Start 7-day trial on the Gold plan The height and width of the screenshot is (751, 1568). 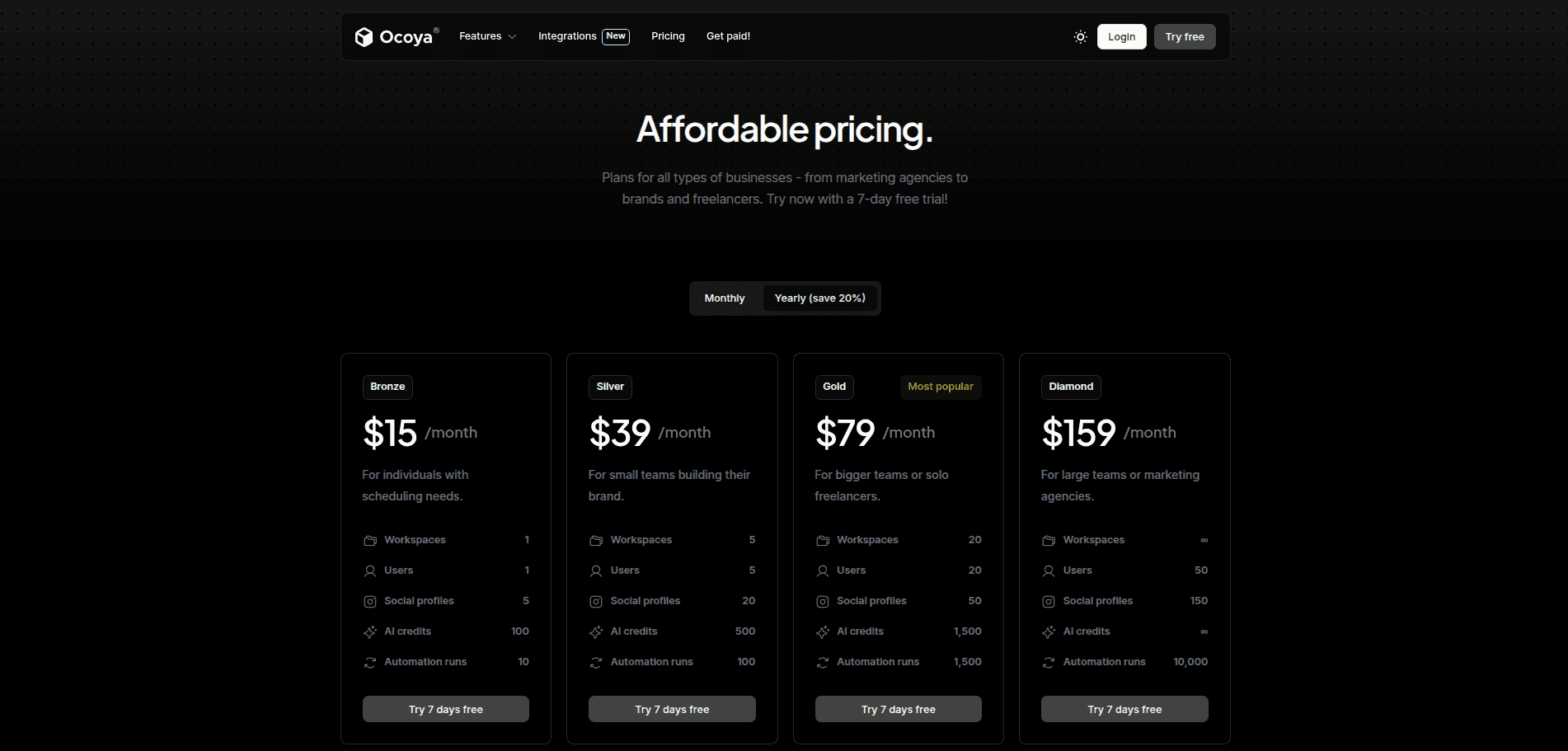[x=898, y=708]
